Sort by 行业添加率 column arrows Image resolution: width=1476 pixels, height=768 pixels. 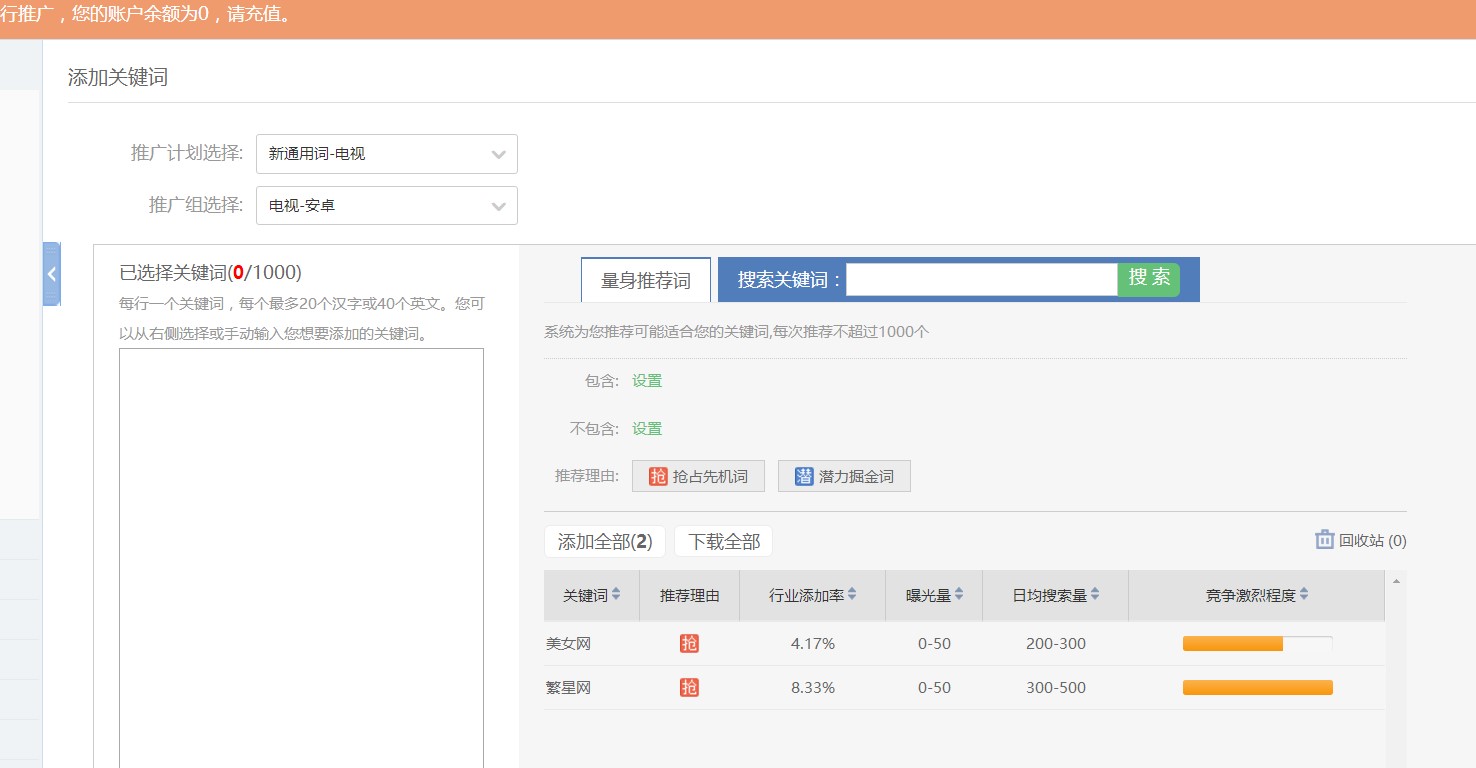pyautogui.click(x=852, y=594)
